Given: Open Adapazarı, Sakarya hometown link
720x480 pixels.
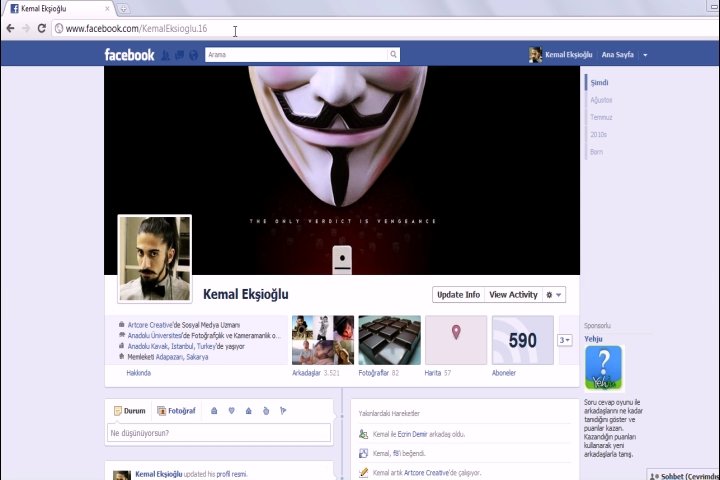Looking at the screenshot, I should tap(182, 357).
